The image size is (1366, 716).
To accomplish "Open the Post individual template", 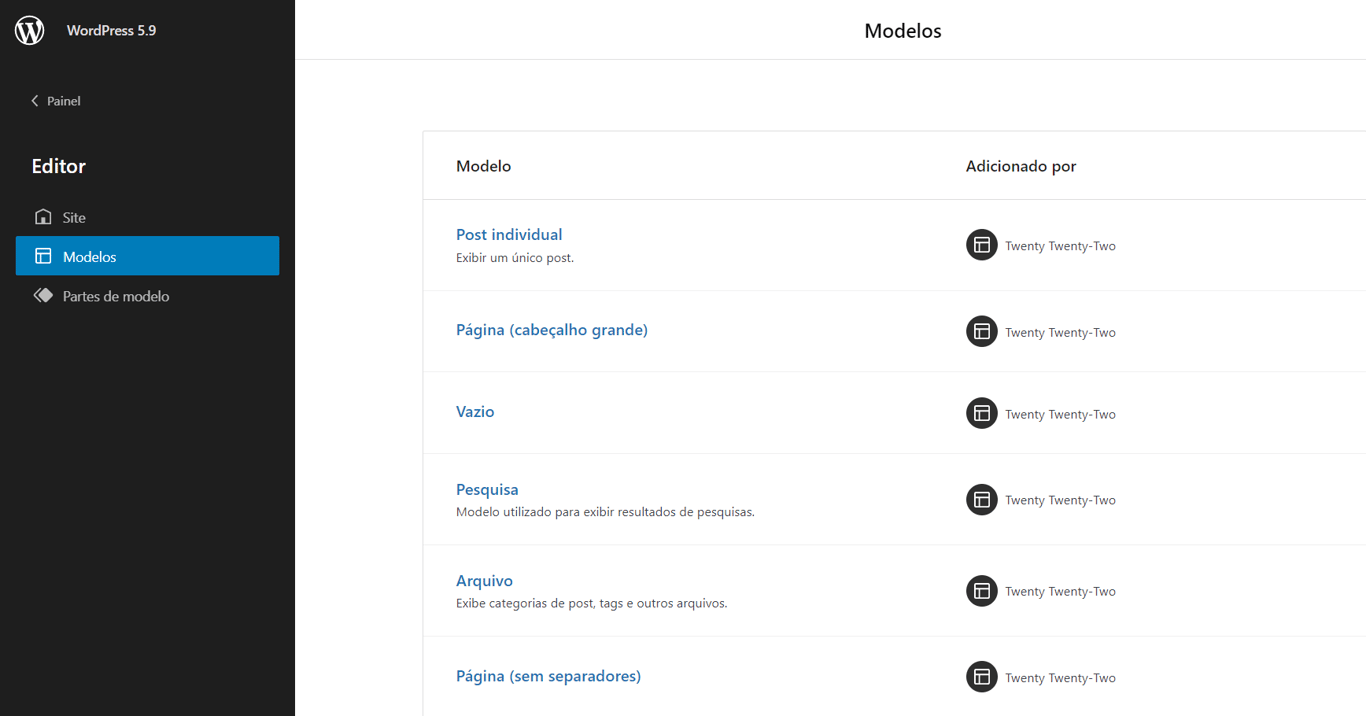I will pos(509,234).
